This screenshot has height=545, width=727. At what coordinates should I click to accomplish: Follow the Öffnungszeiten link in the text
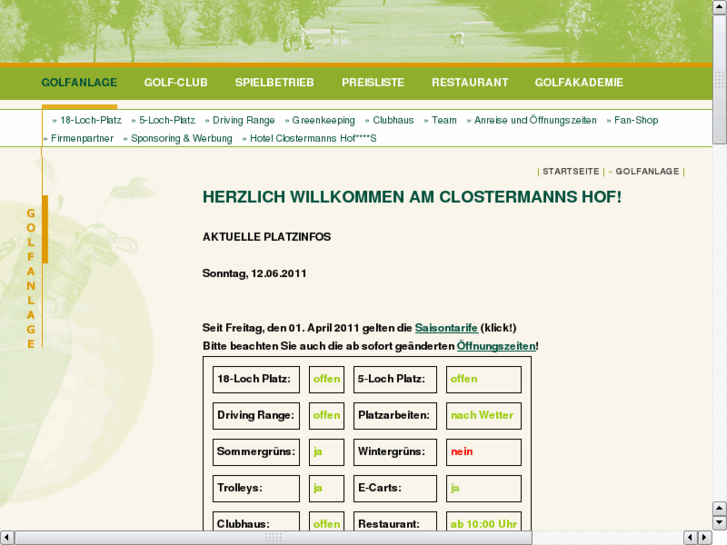coord(496,346)
